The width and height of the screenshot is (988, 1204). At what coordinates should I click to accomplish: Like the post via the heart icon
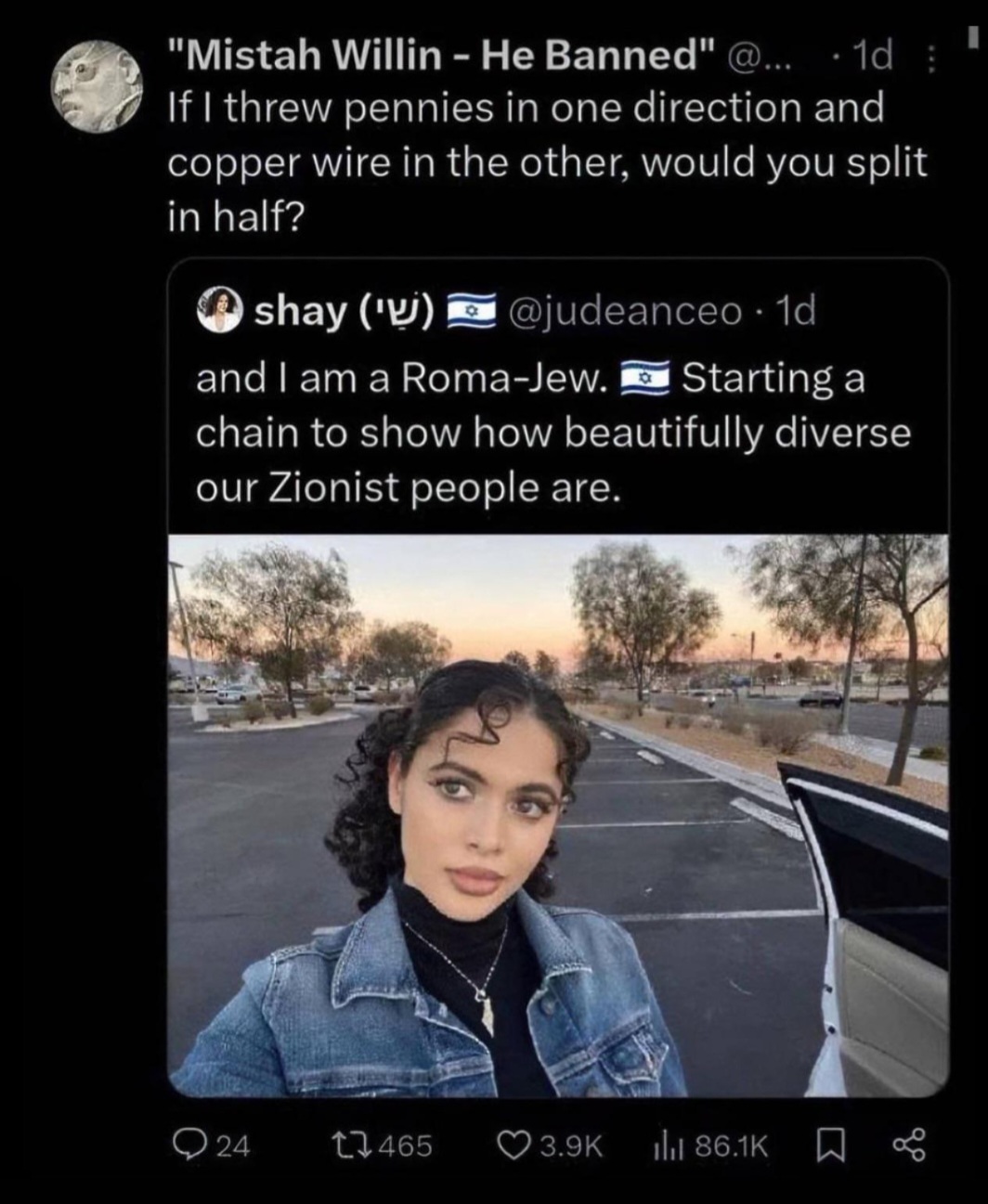click(513, 1146)
